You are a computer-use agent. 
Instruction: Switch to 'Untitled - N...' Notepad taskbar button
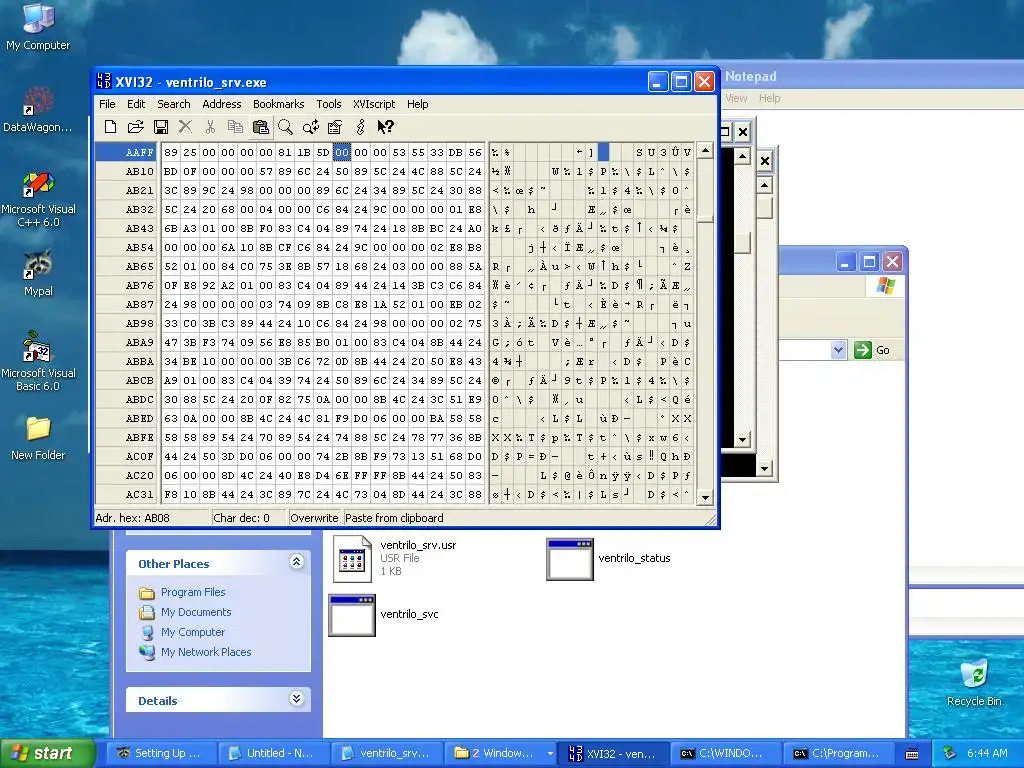(272, 753)
